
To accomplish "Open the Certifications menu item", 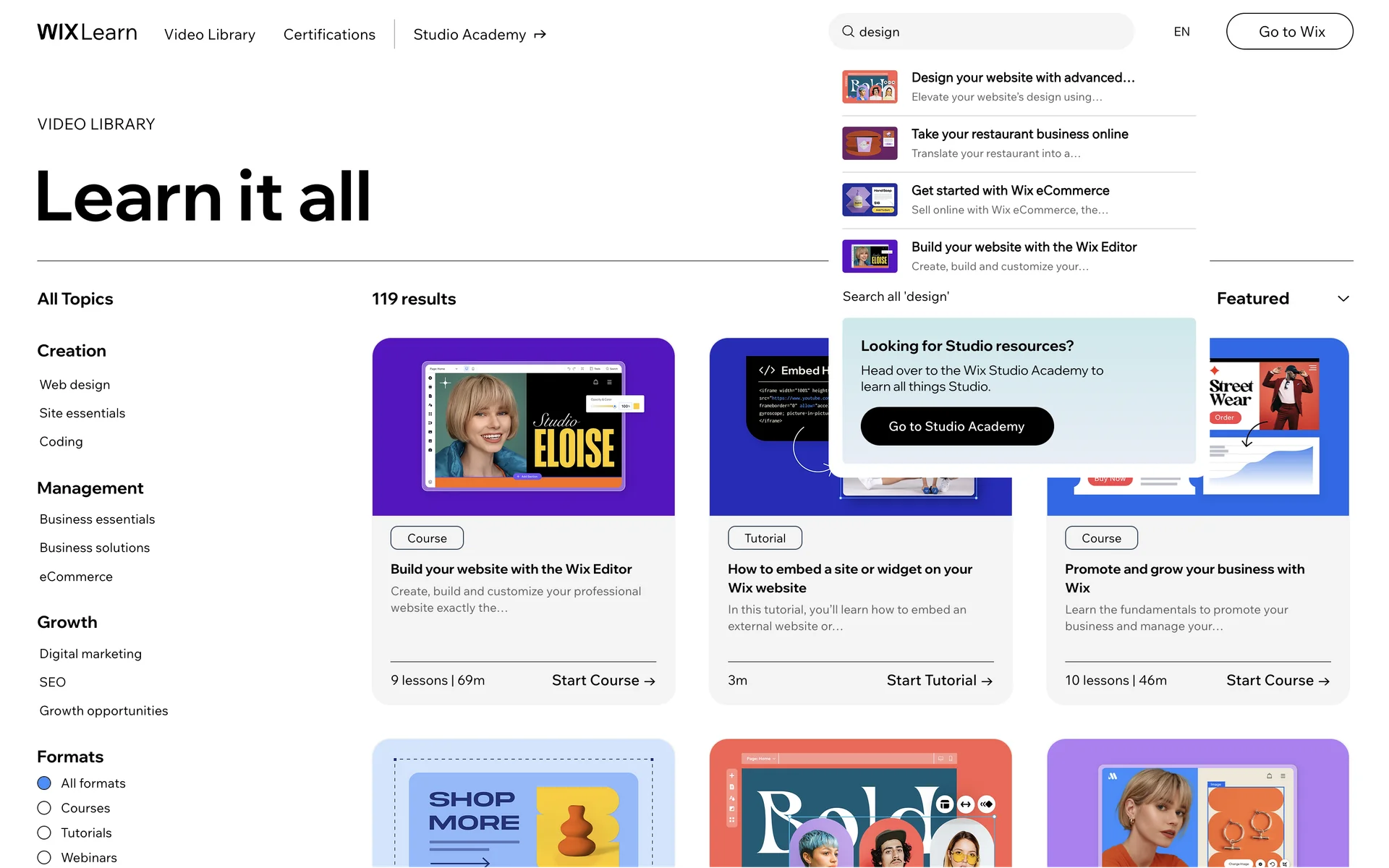I will click(329, 35).
